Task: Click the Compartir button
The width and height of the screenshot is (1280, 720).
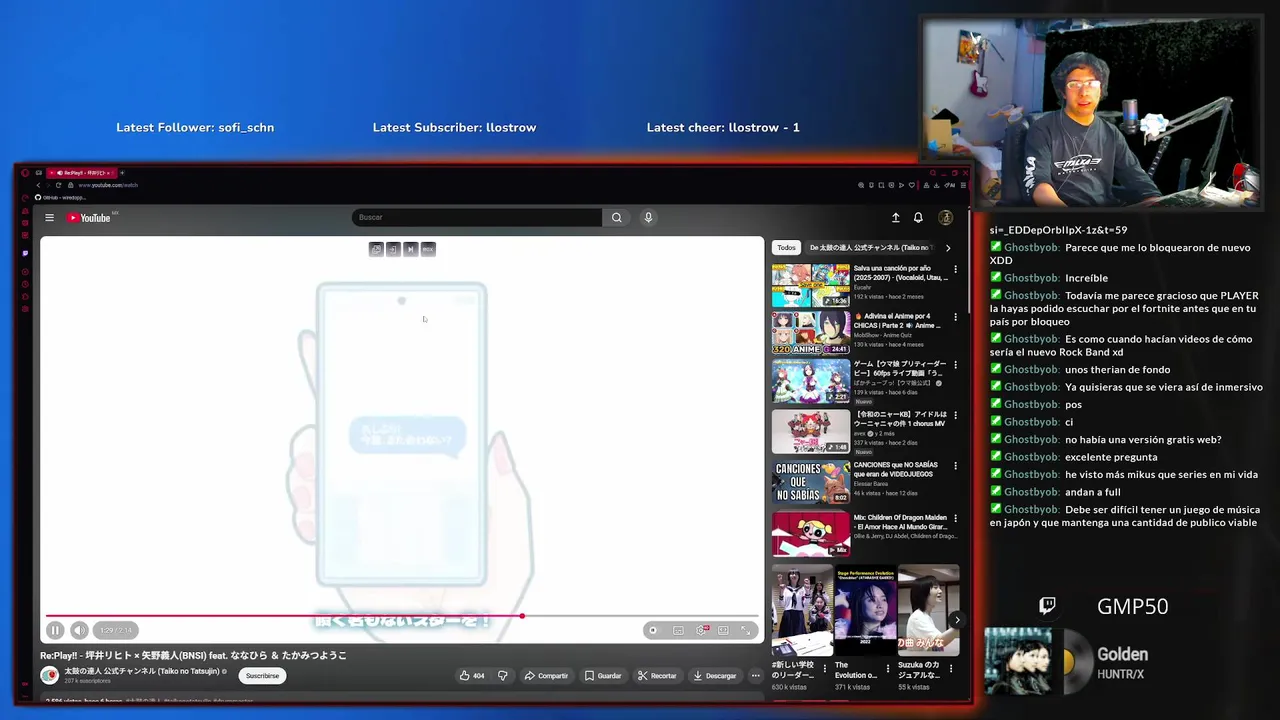Action: point(546,676)
